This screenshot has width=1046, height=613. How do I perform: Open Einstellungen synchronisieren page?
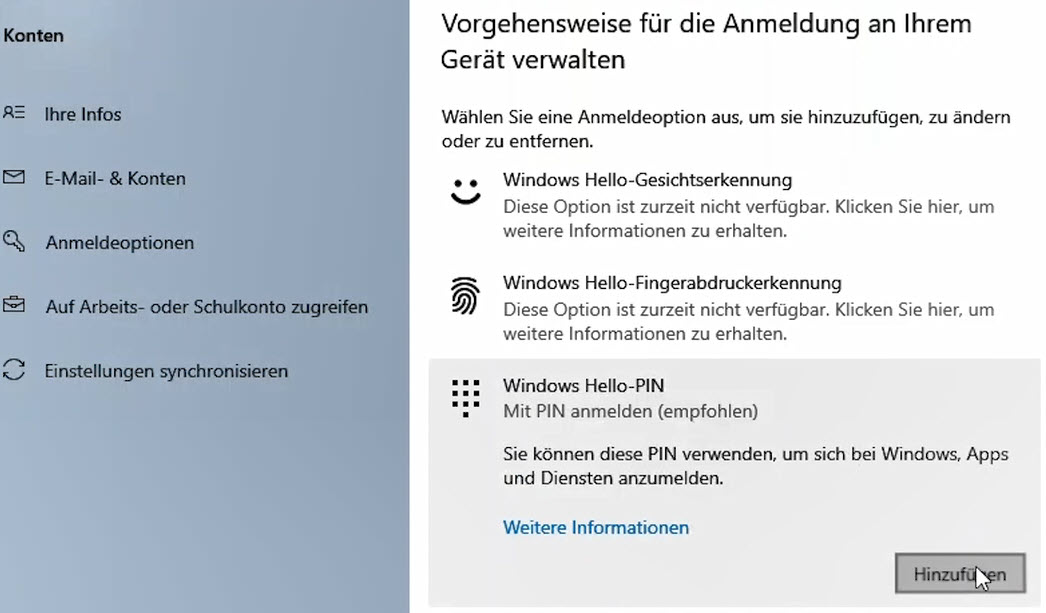(166, 371)
